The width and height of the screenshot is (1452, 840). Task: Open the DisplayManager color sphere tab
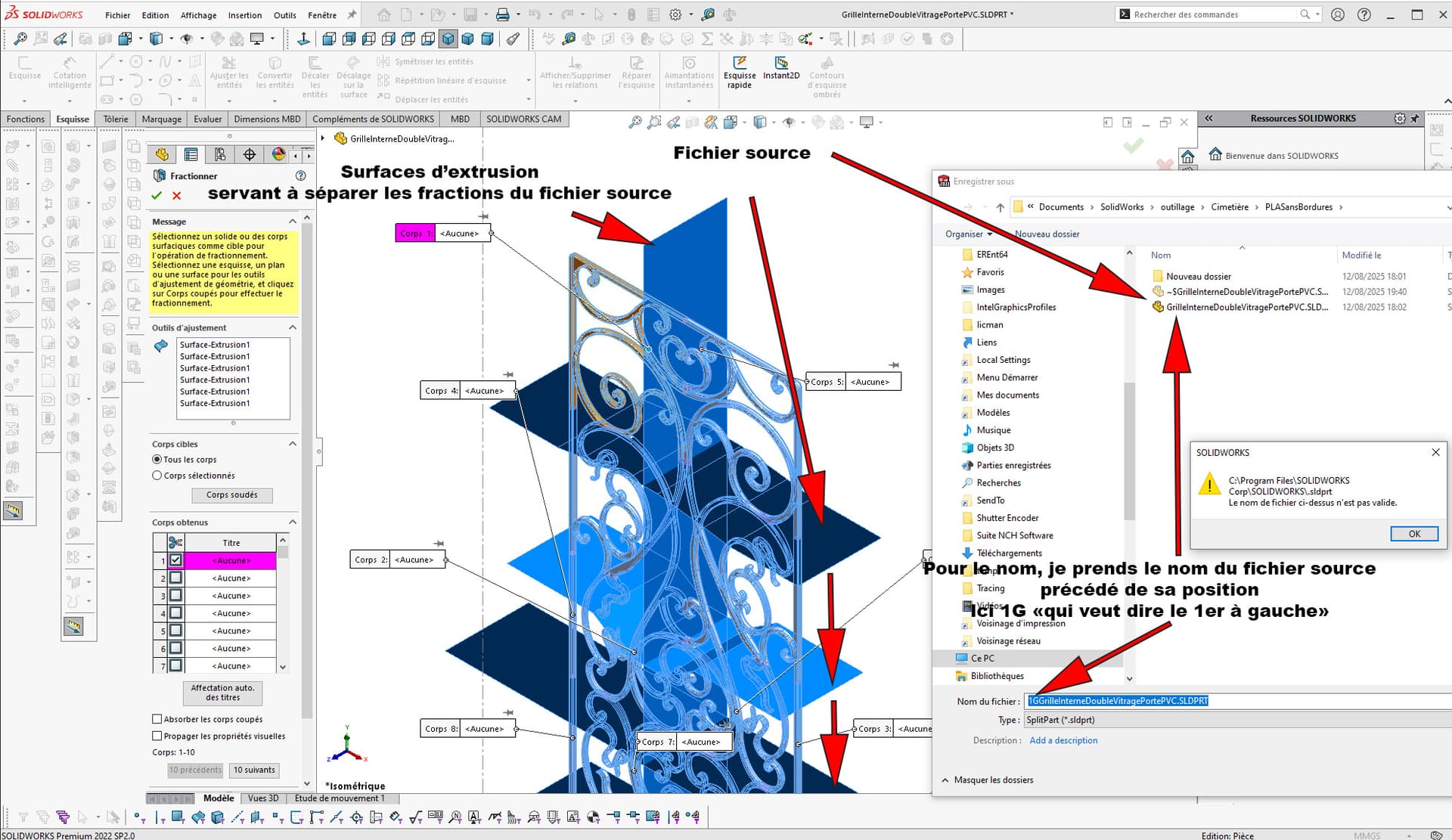[278, 154]
